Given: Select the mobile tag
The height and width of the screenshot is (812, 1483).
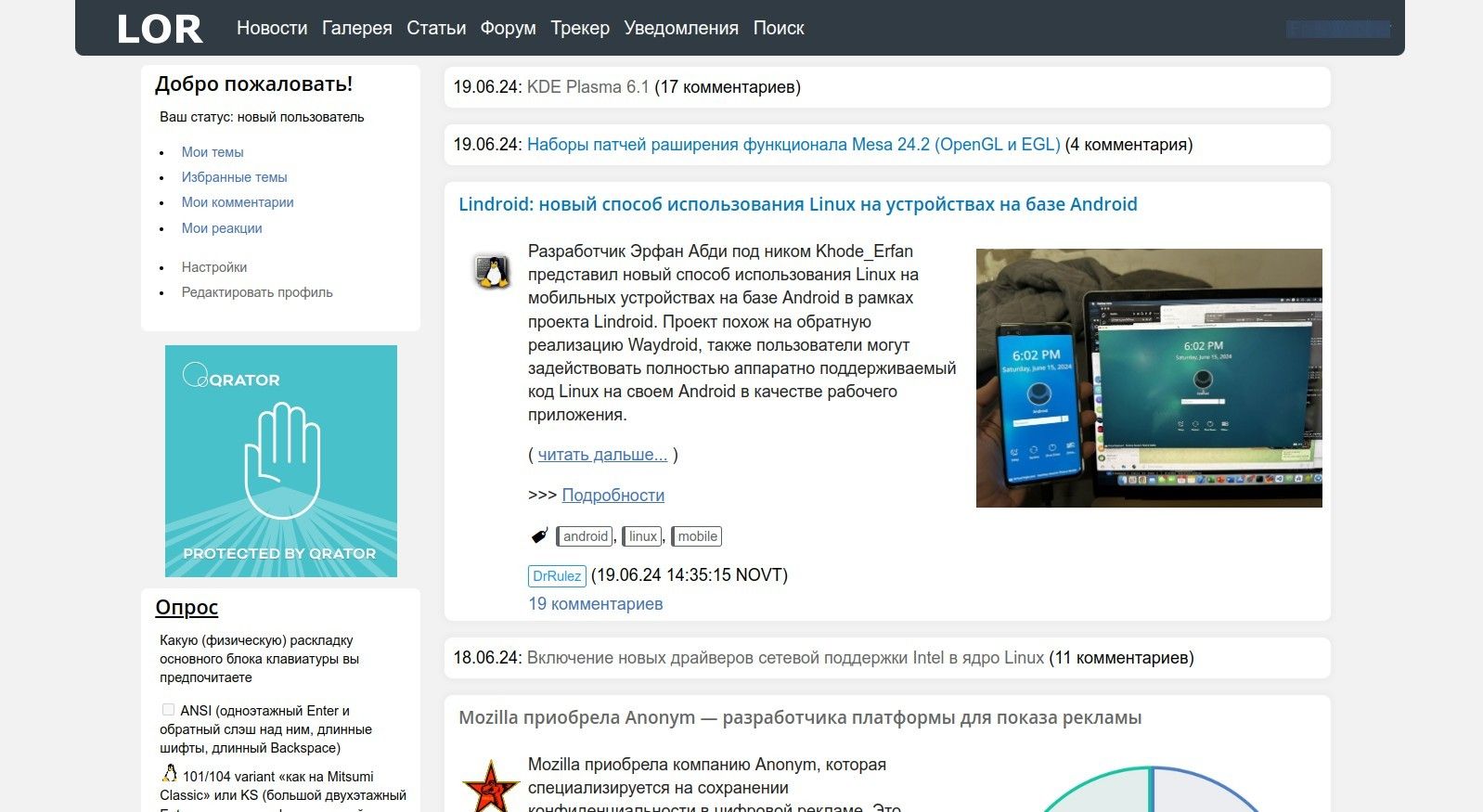Looking at the screenshot, I should (x=697, y=536).
